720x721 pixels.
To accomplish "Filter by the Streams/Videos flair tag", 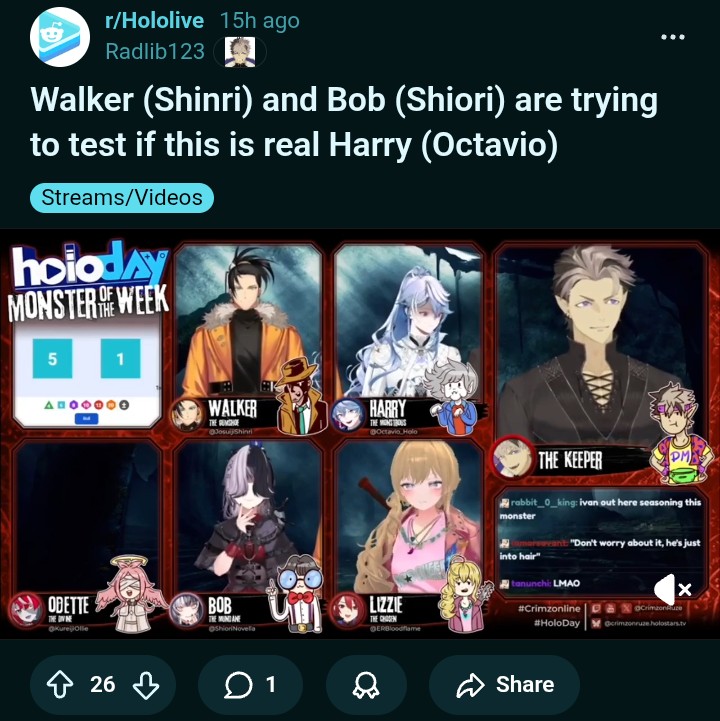I will [x=122, y=198].
